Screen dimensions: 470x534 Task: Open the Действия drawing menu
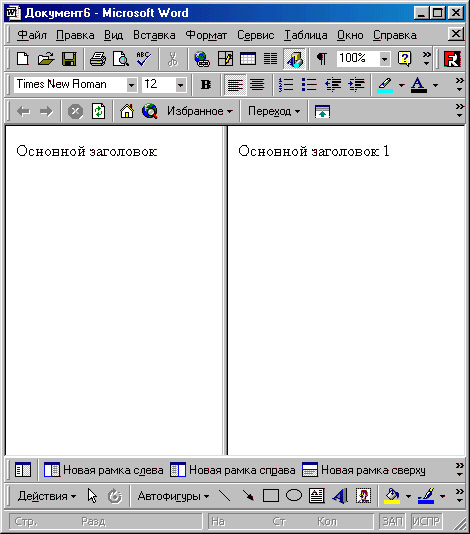pos(47,496)
